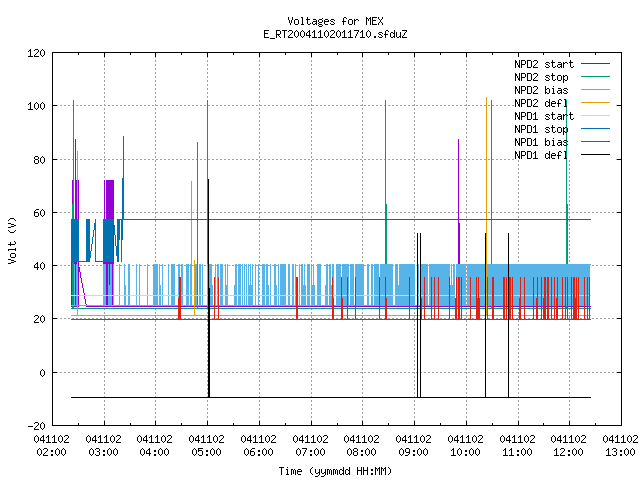
Task: Click the orange NPD2 defl legend line
Action: pyautogui.click(x=596, y=103)
